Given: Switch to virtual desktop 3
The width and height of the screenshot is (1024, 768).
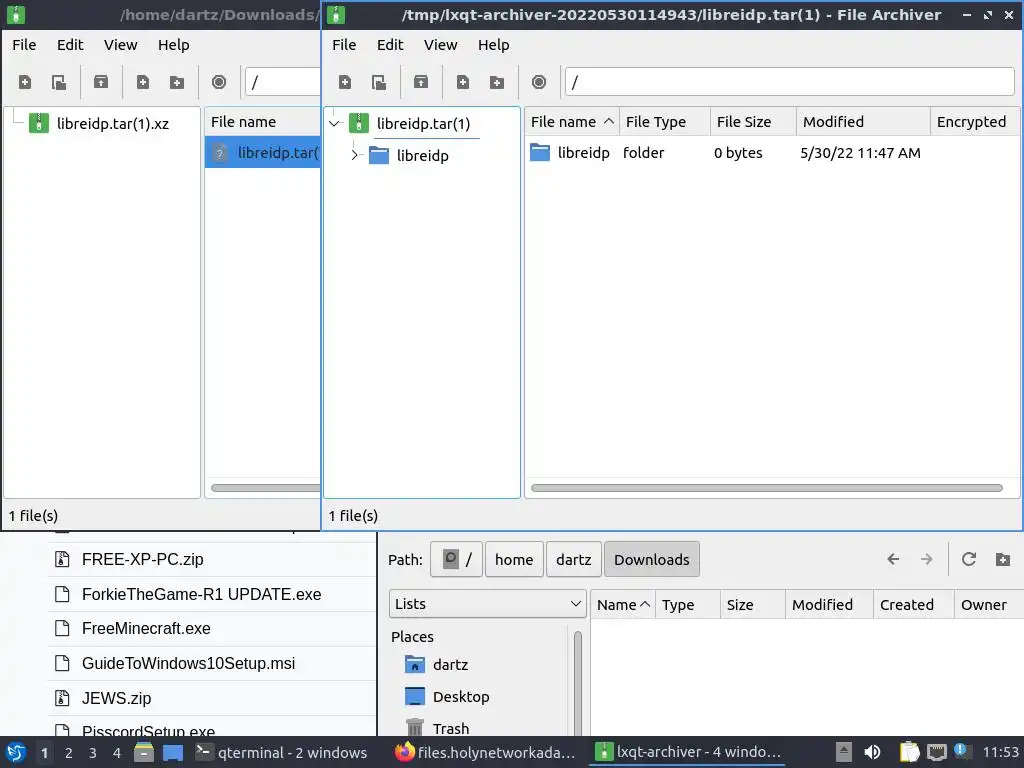Looking at the screenshot, I should coord(93,753).
